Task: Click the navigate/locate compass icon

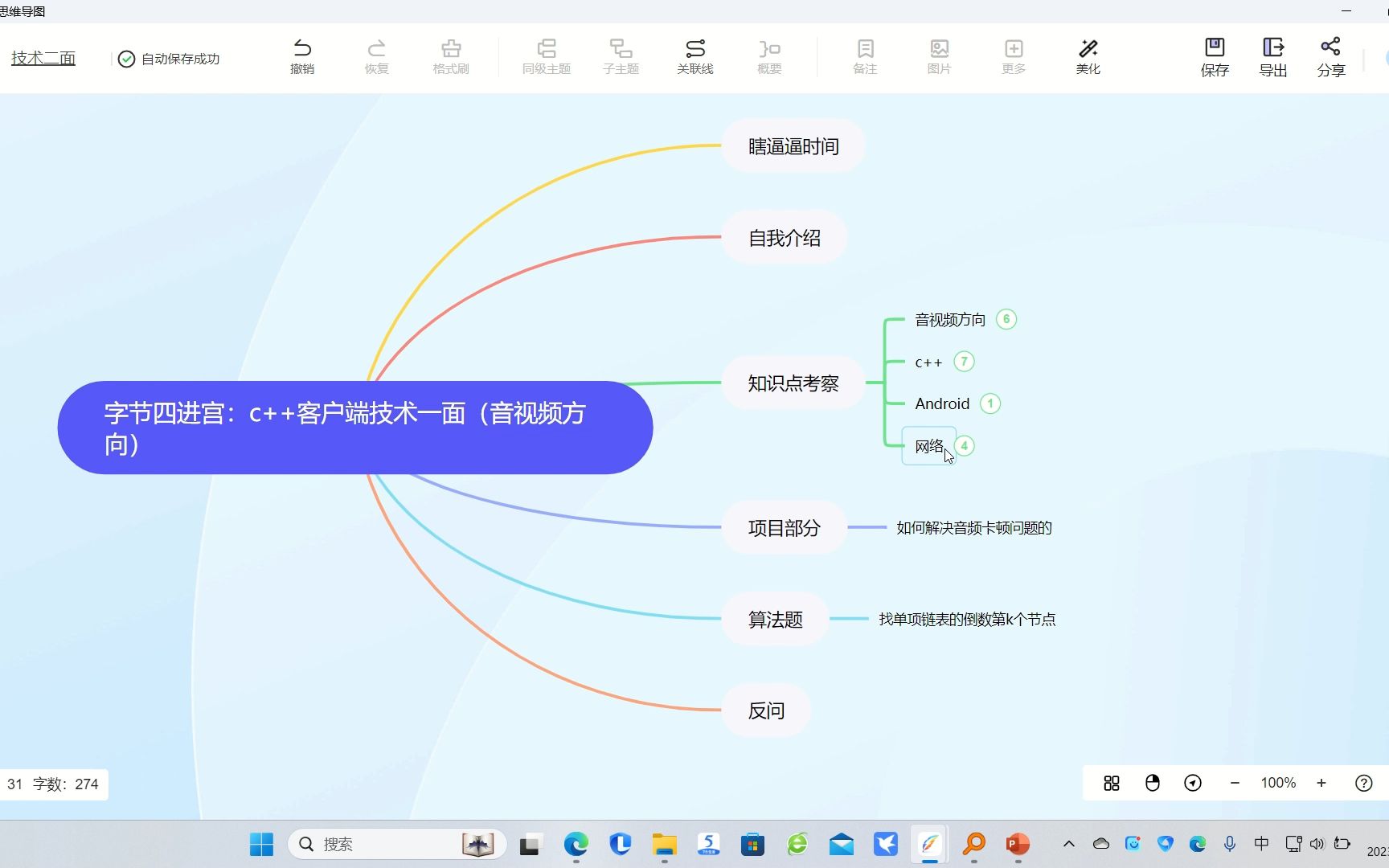Action: click(1193, 783)
